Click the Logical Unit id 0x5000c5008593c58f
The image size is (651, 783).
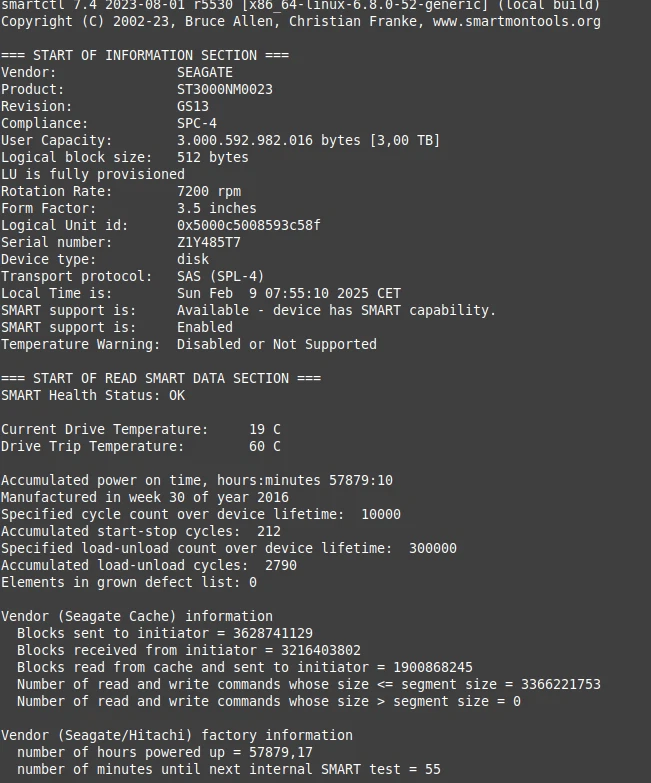(x=249, y=225)
